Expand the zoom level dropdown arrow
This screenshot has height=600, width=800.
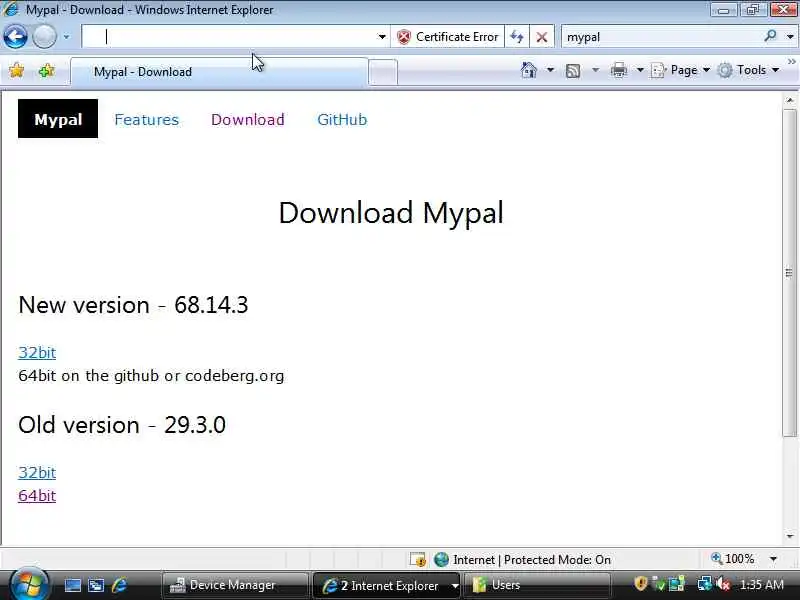point(773,559)
